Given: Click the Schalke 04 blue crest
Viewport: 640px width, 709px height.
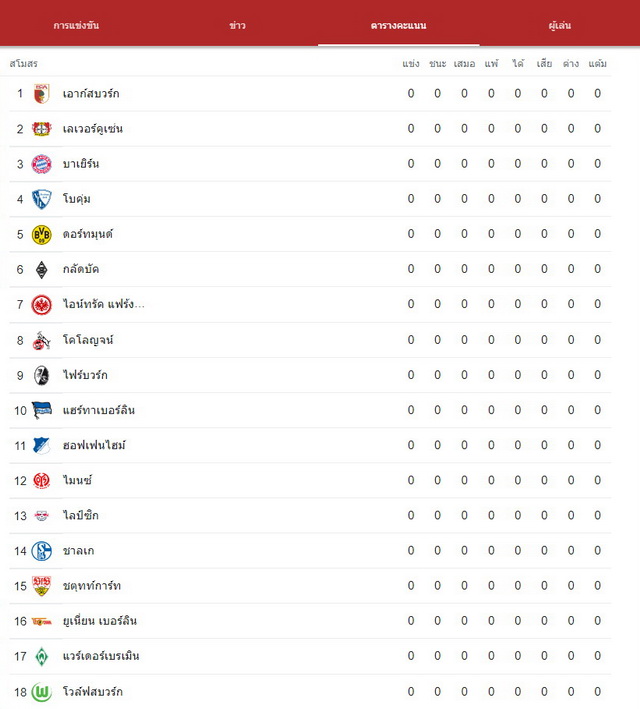Looking at the screenshot, I should point(42,551).
